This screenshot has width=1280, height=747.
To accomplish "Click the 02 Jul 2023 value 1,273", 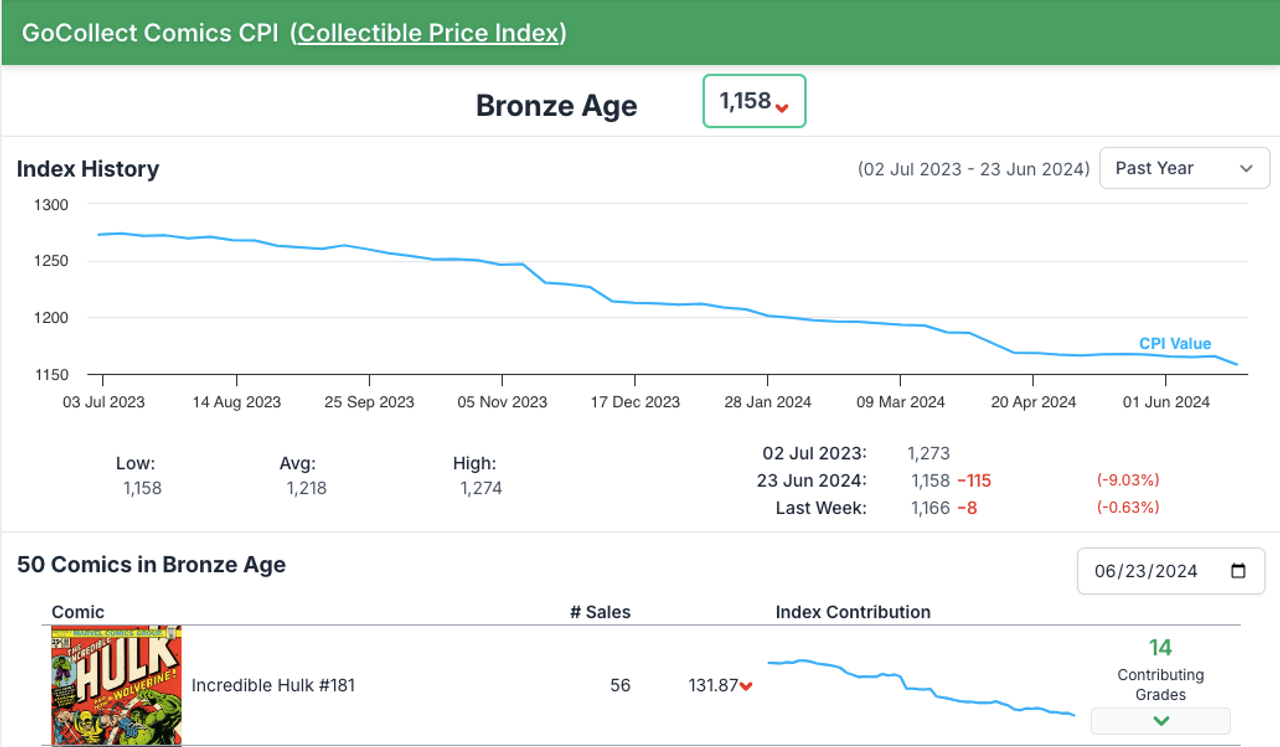I will pyautogui.click(x=929, y=454).
